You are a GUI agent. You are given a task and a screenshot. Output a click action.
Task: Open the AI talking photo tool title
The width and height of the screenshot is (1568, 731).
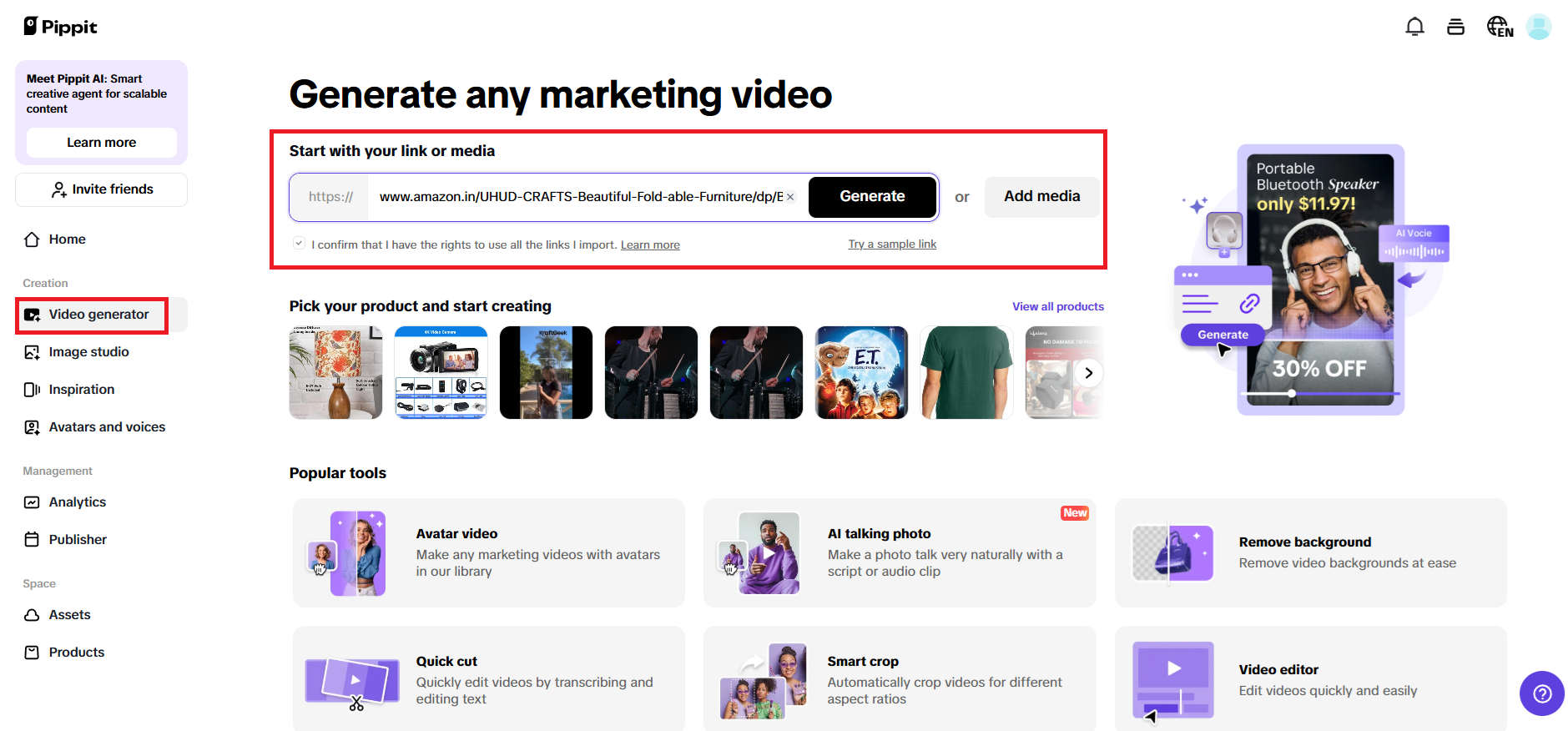click(879, 534)
